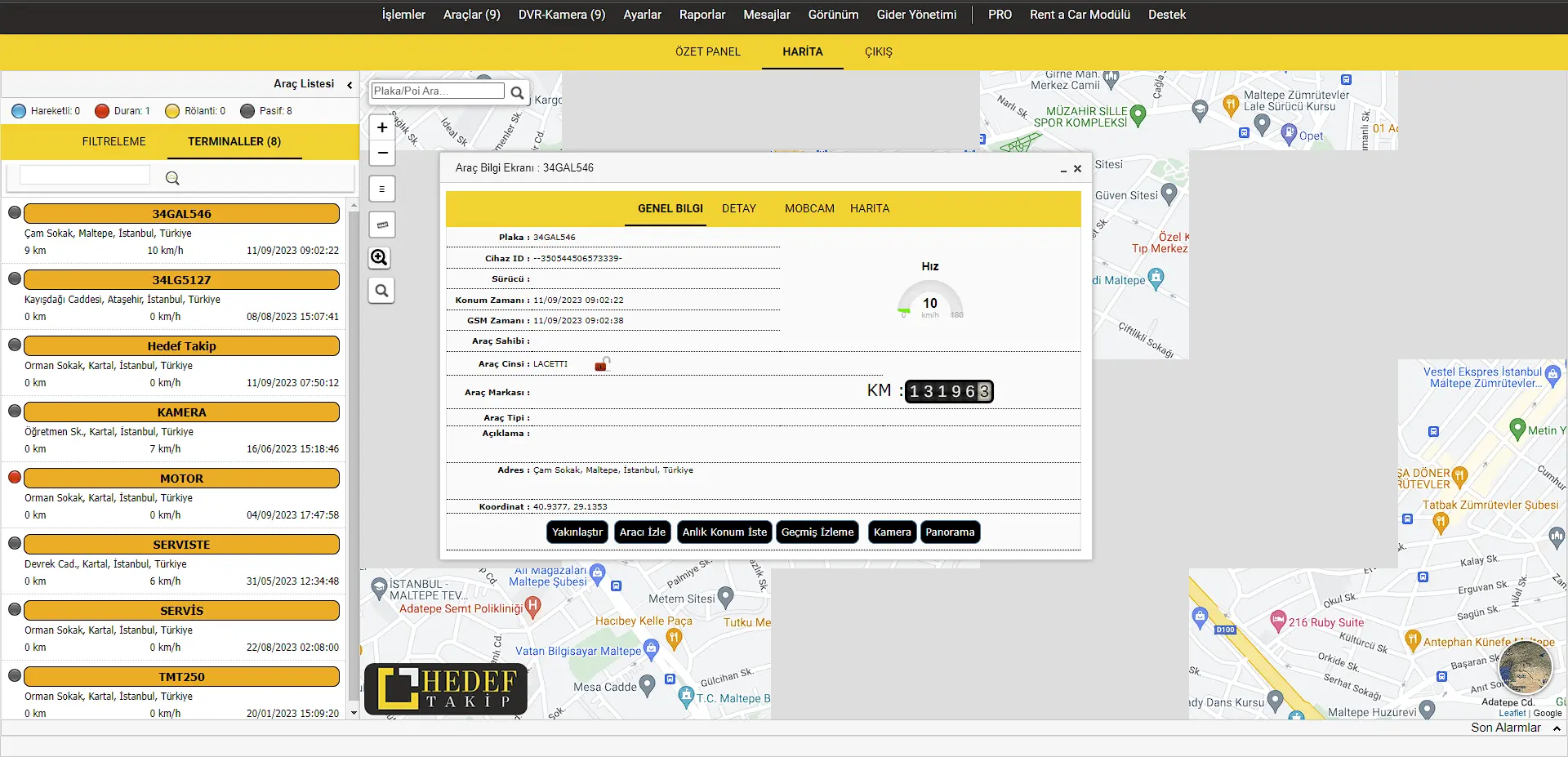The width and height of the screenshot is (1568, 757).
Task: Close the Araç Bilgi Ekranı dialog
Action: (x=1077, y=168)
